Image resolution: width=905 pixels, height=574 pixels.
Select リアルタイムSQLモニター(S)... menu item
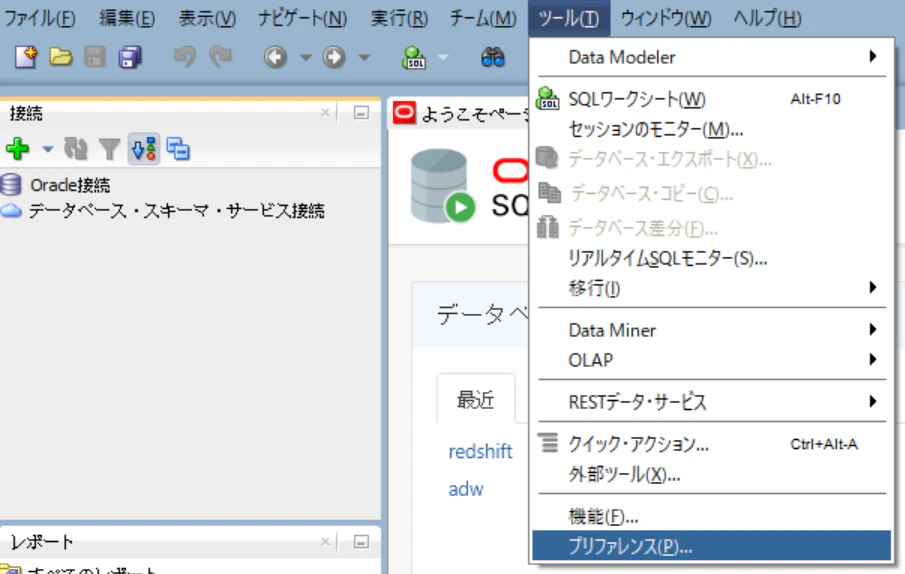712,258
